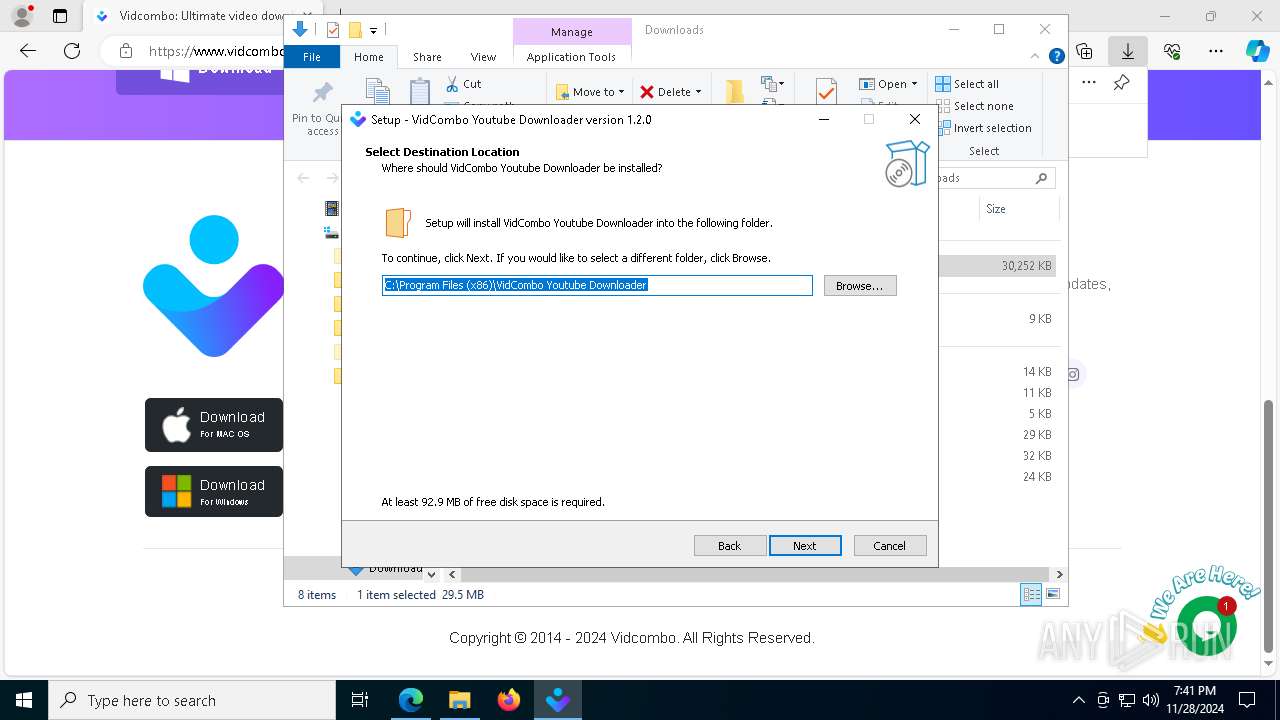Image resolution: width=1280 pixels, height=720 pixels.
Task: Click Edge tab actions icon
Action: [60, 16]
